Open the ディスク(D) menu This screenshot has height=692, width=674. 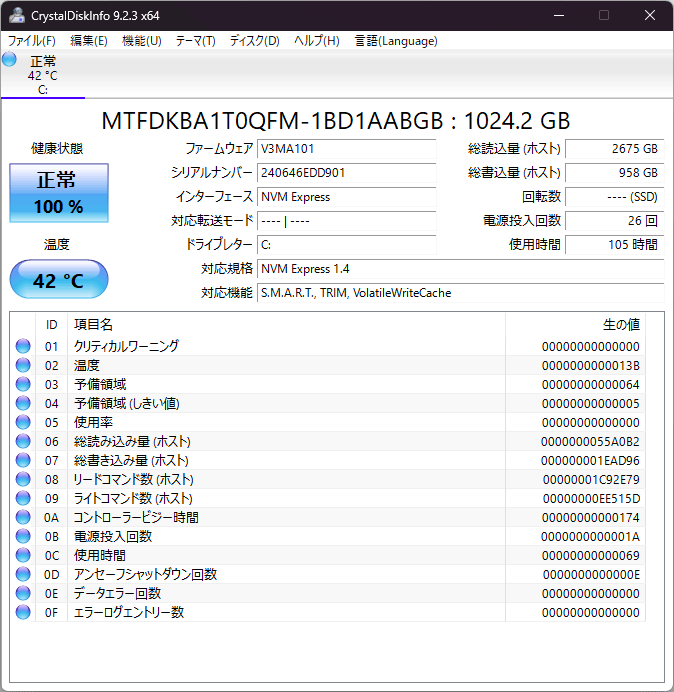pyautogui.click(x=254, y=41)
